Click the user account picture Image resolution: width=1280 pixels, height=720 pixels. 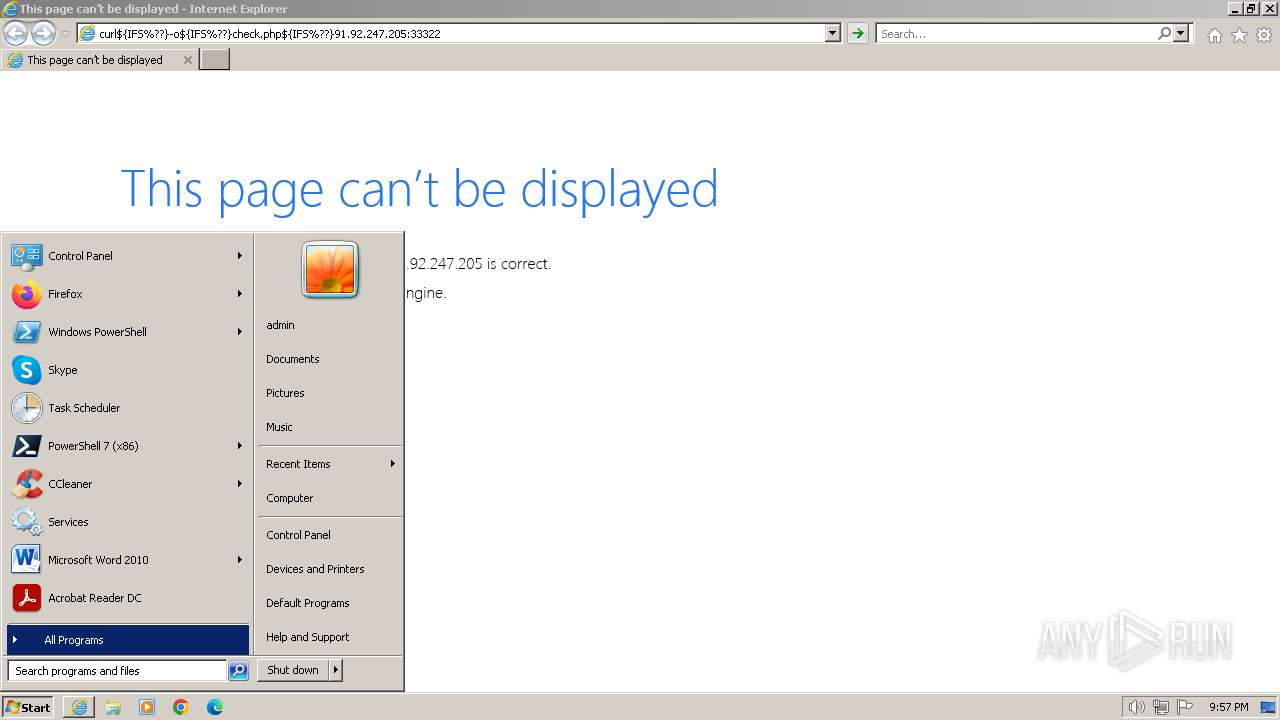point(330,270)
